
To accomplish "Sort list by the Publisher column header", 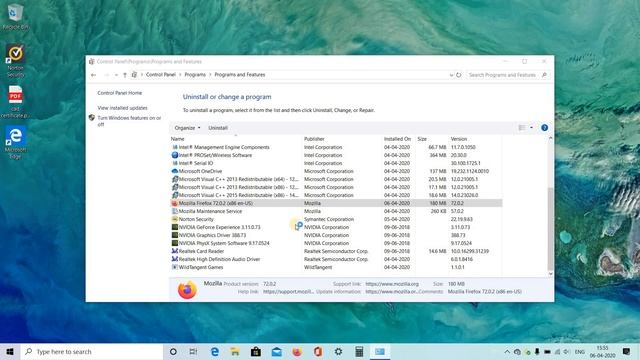I will pyautogui.click(x=314, y=139).
